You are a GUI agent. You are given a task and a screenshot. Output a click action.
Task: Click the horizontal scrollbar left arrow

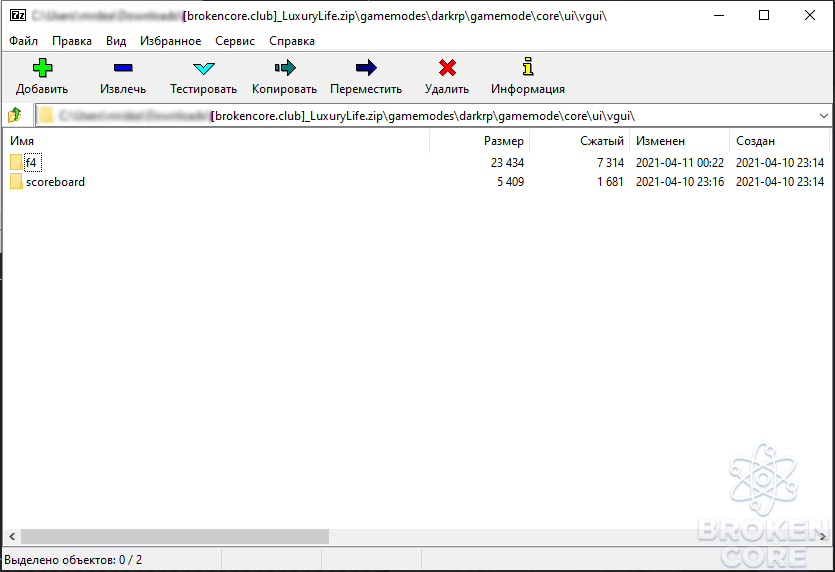coord(12,536)
